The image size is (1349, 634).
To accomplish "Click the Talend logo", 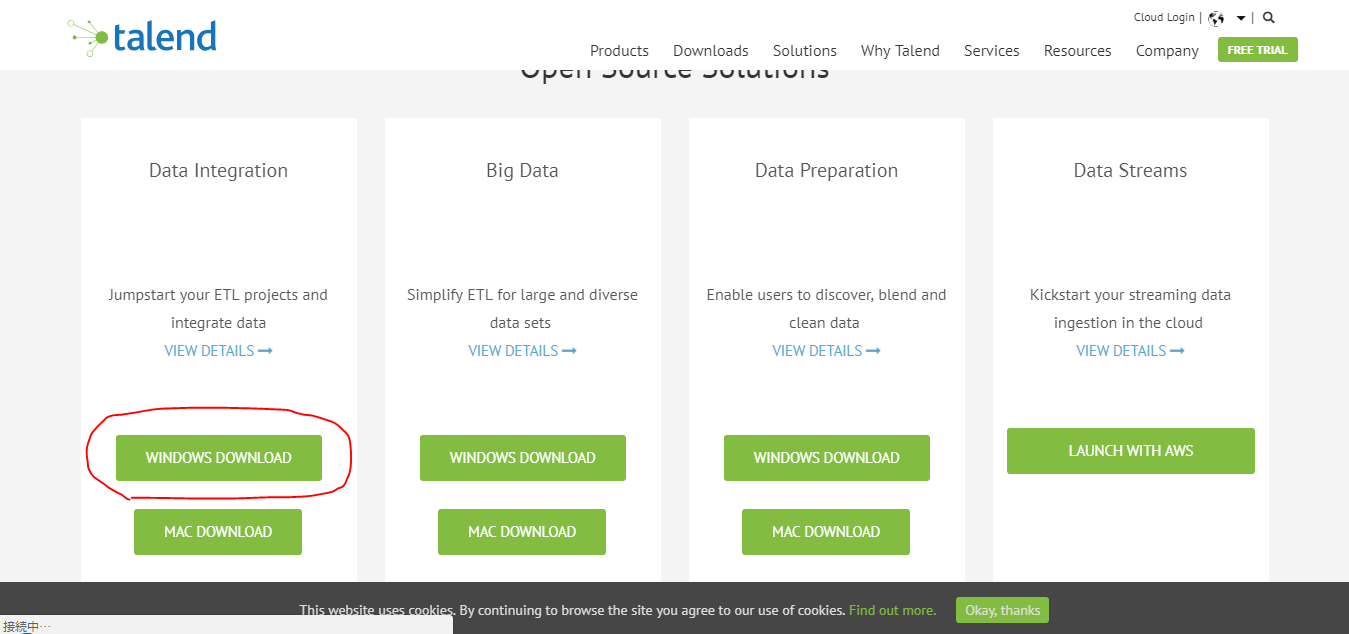I will (143, 38).
